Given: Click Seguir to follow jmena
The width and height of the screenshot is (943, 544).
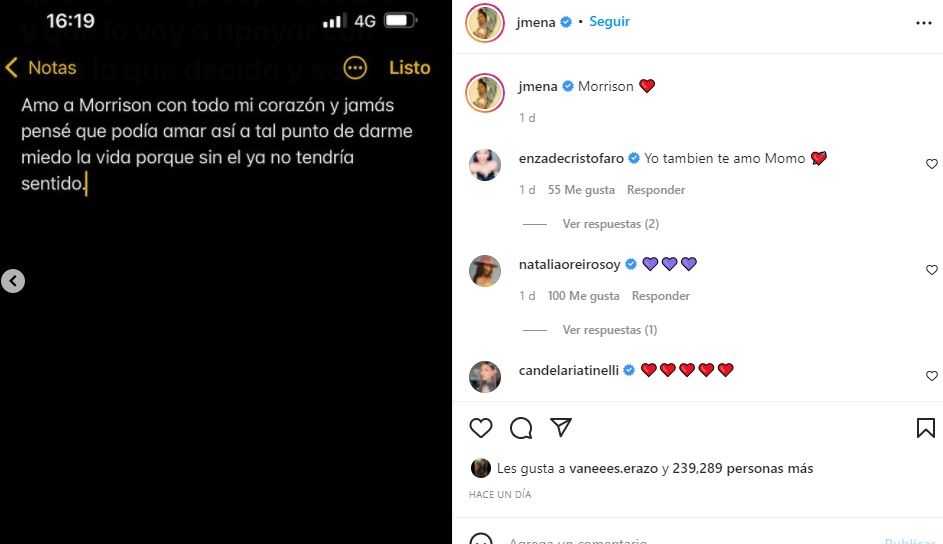Looking at the screenshot, I should pos(609,22).
